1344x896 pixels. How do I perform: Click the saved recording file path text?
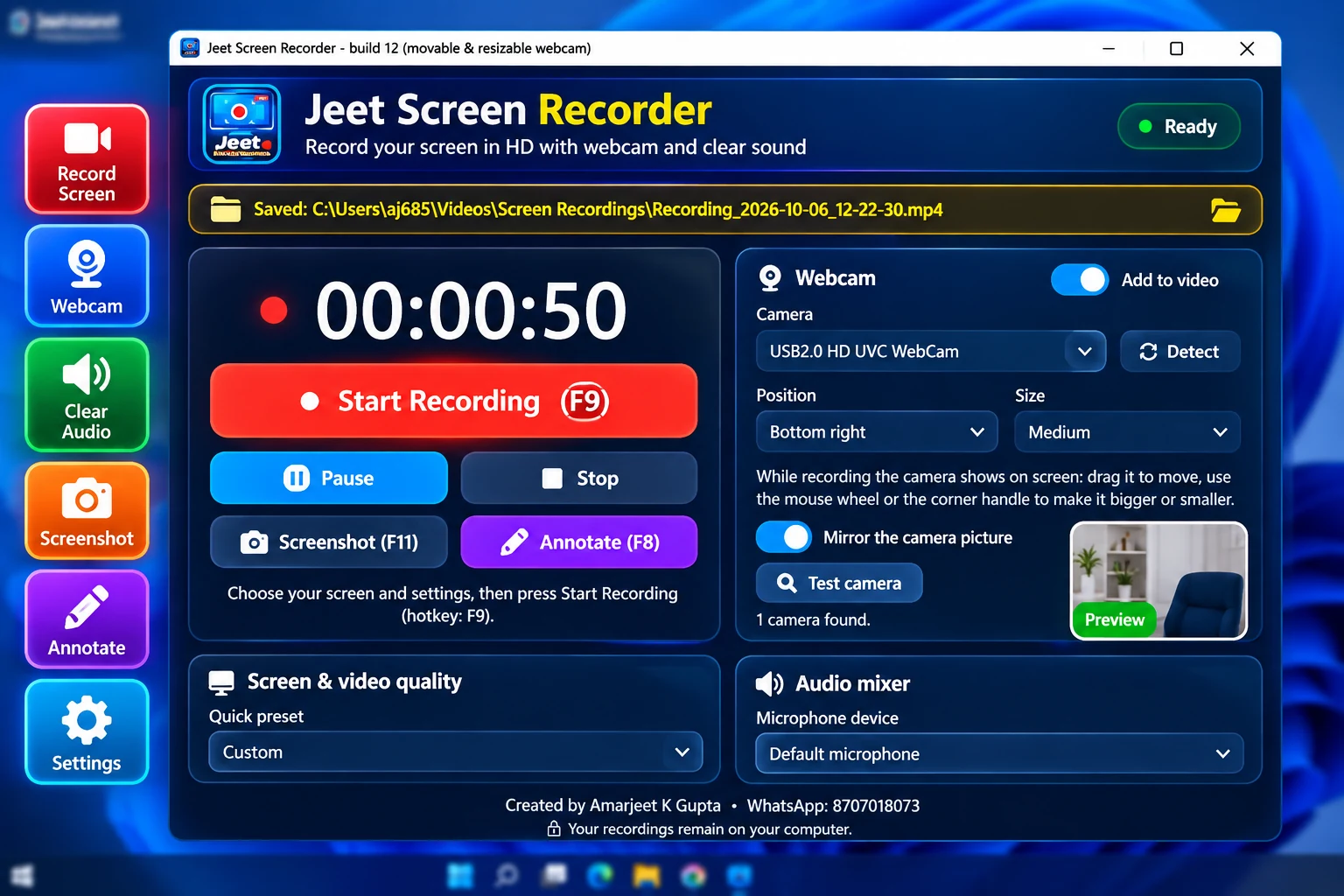pyautogui.click(x=598, y=210)
